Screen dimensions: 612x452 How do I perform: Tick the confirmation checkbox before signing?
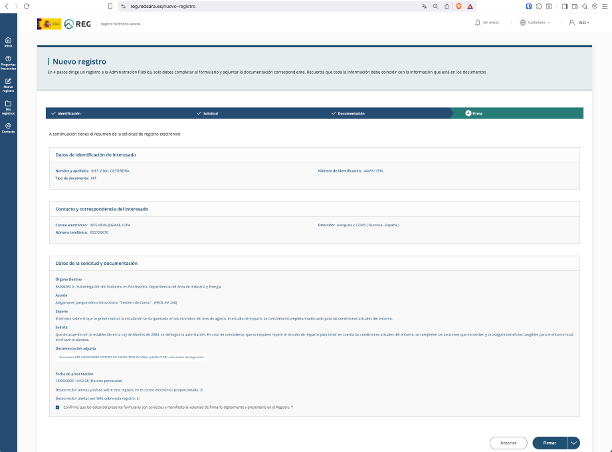coord(57,407)
